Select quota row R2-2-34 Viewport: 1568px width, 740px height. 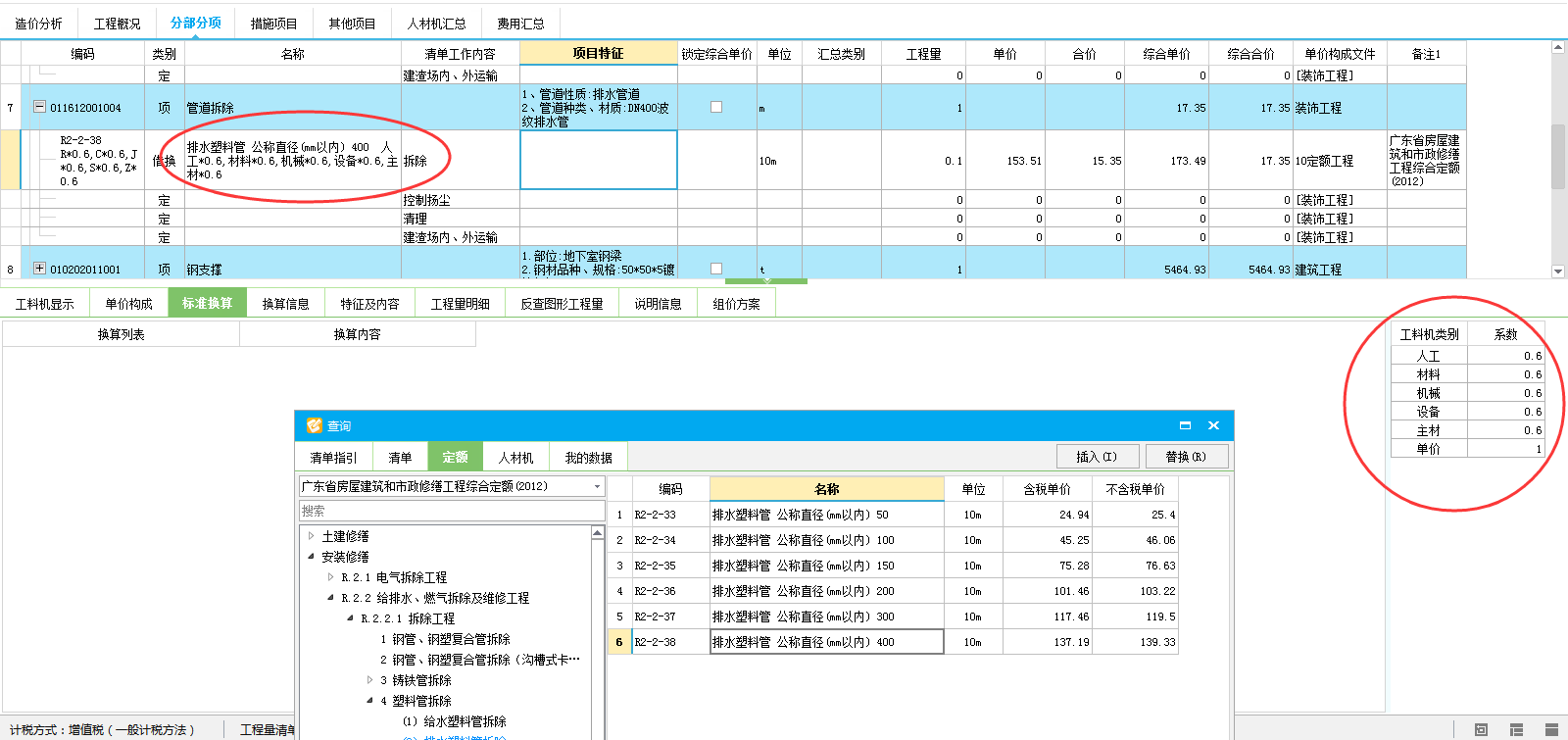click(892, 540)
